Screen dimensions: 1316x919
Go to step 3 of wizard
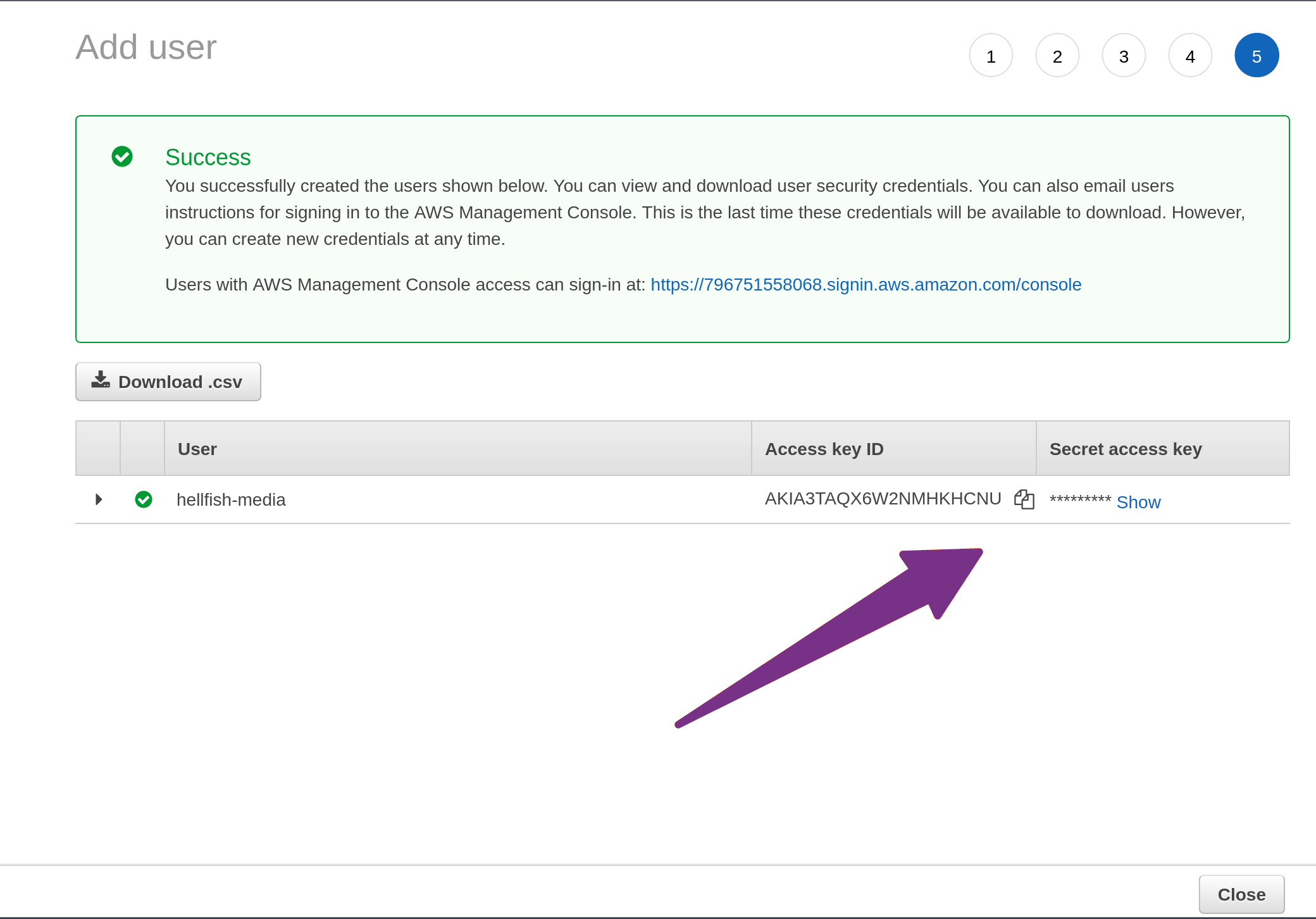(1124, 56)
